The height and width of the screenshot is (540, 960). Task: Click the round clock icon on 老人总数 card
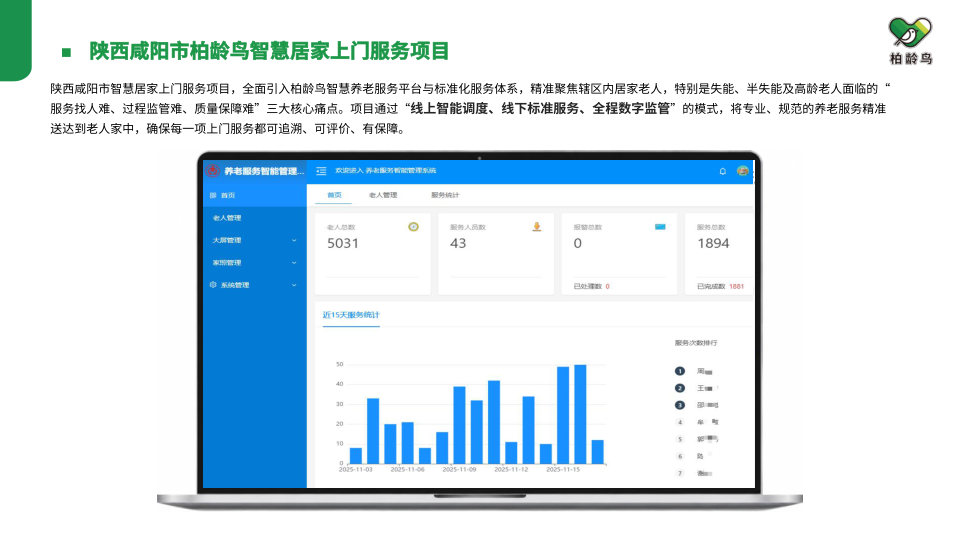[x=413, y=227]
